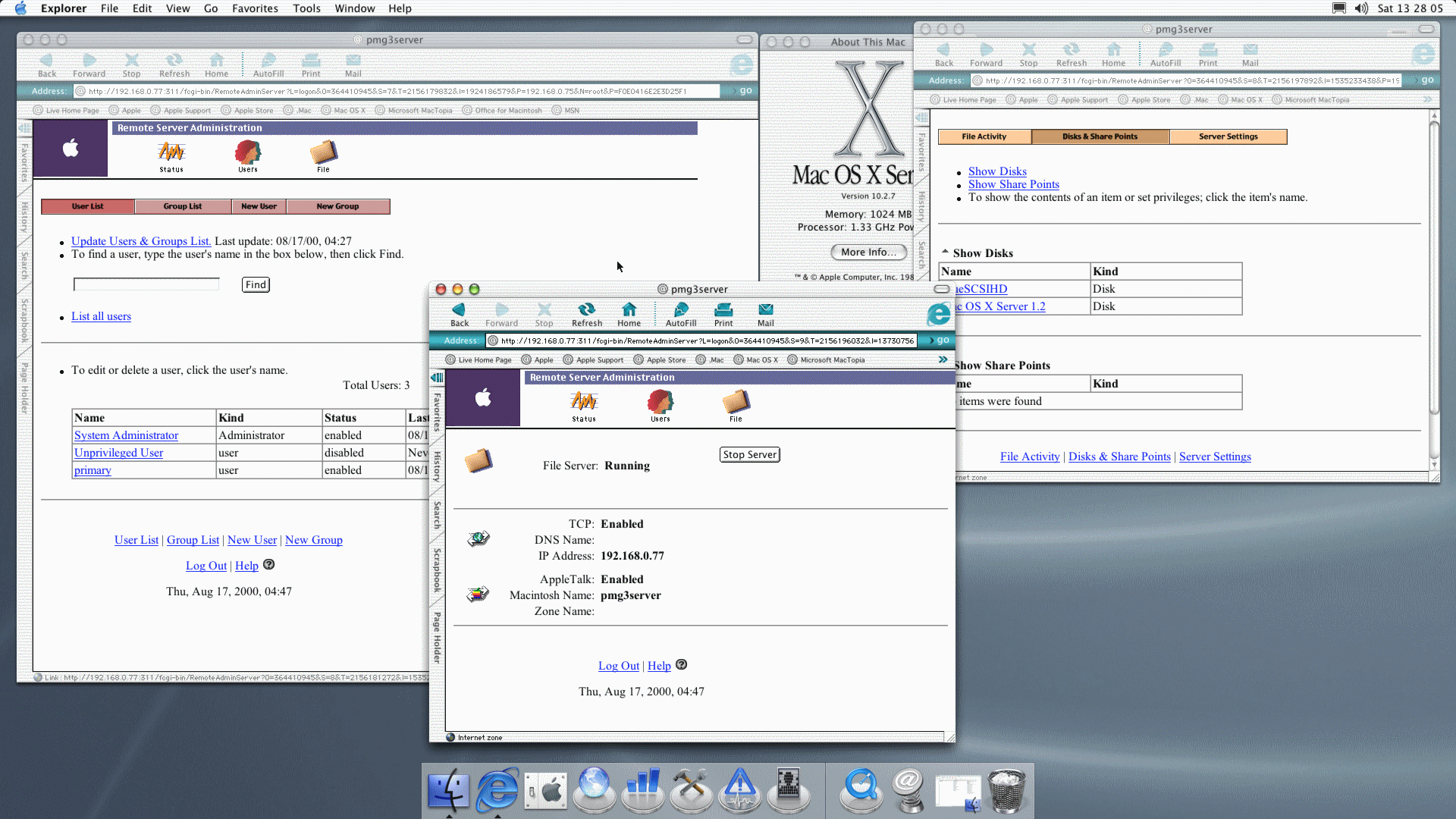Image resolution: width=1456 pixels, height=819 pixels.
Task: Open File icon in front Remote Server Administration
Action: click(x=736, y=405)
